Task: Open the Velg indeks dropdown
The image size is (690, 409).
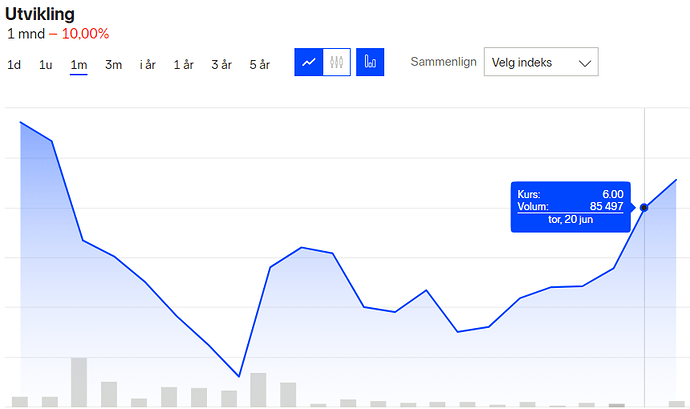Action: [540, 62]
